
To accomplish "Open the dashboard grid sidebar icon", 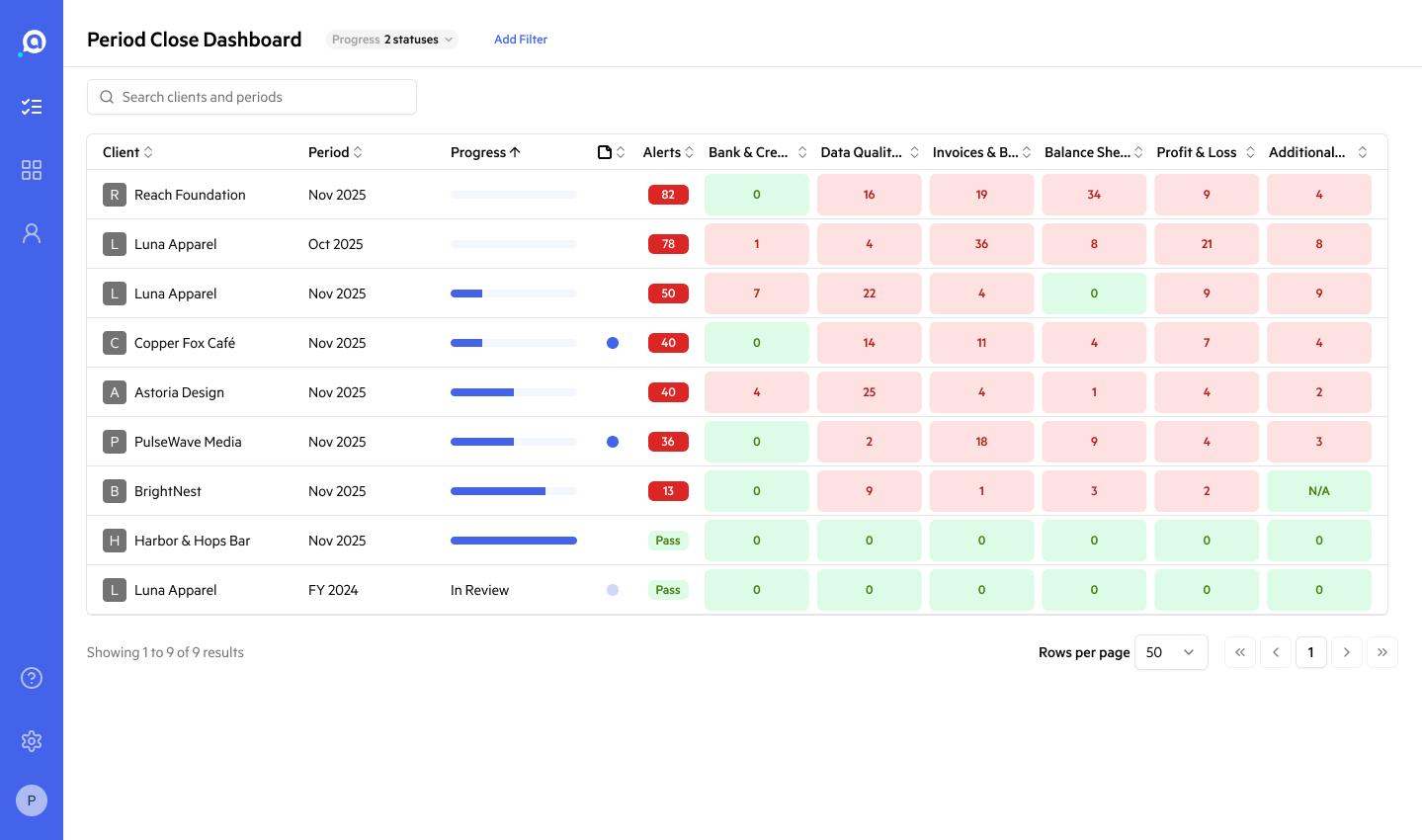I will pyautogui.click(x=32, y=170).
